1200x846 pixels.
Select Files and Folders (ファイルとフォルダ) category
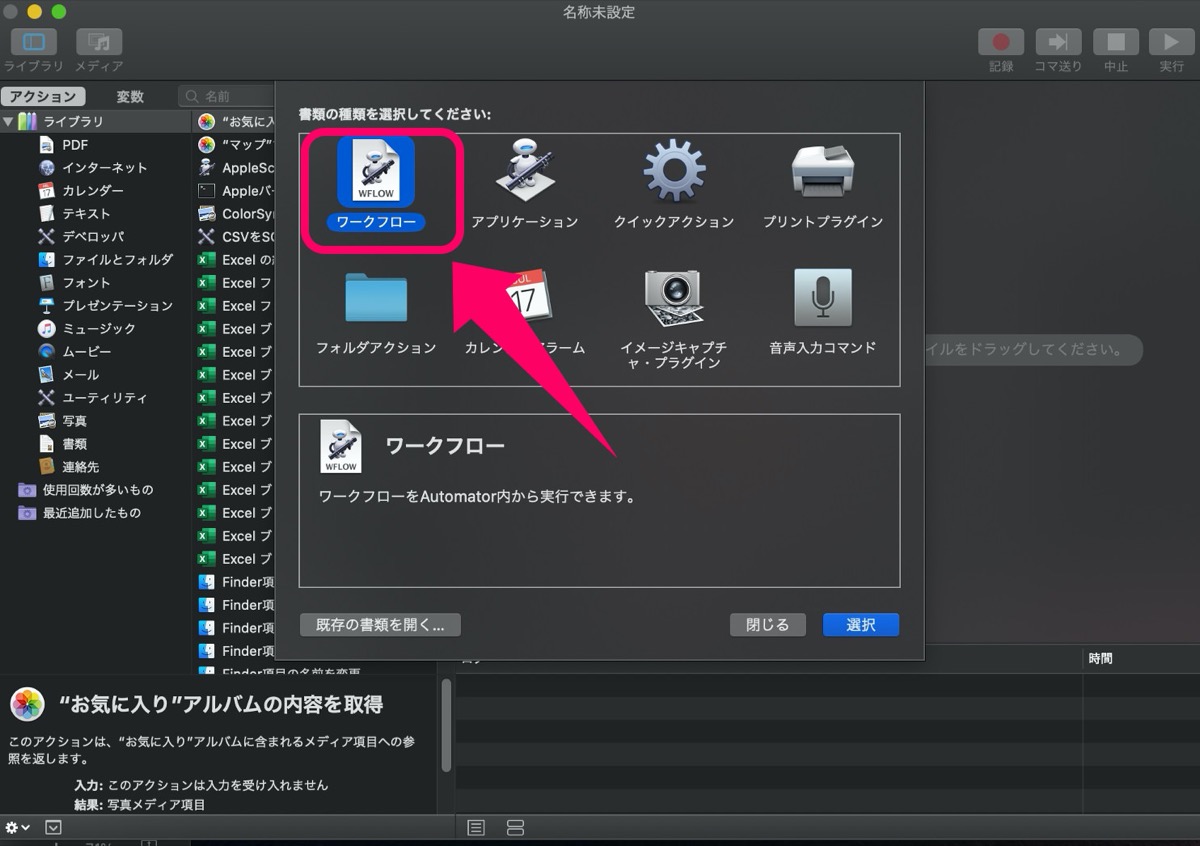(x=117, y=259)
